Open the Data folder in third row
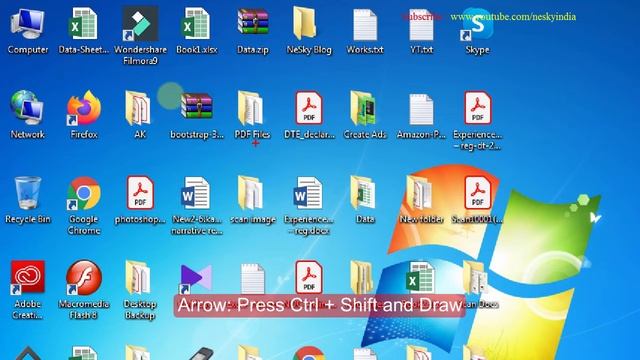 coord(363,193)
